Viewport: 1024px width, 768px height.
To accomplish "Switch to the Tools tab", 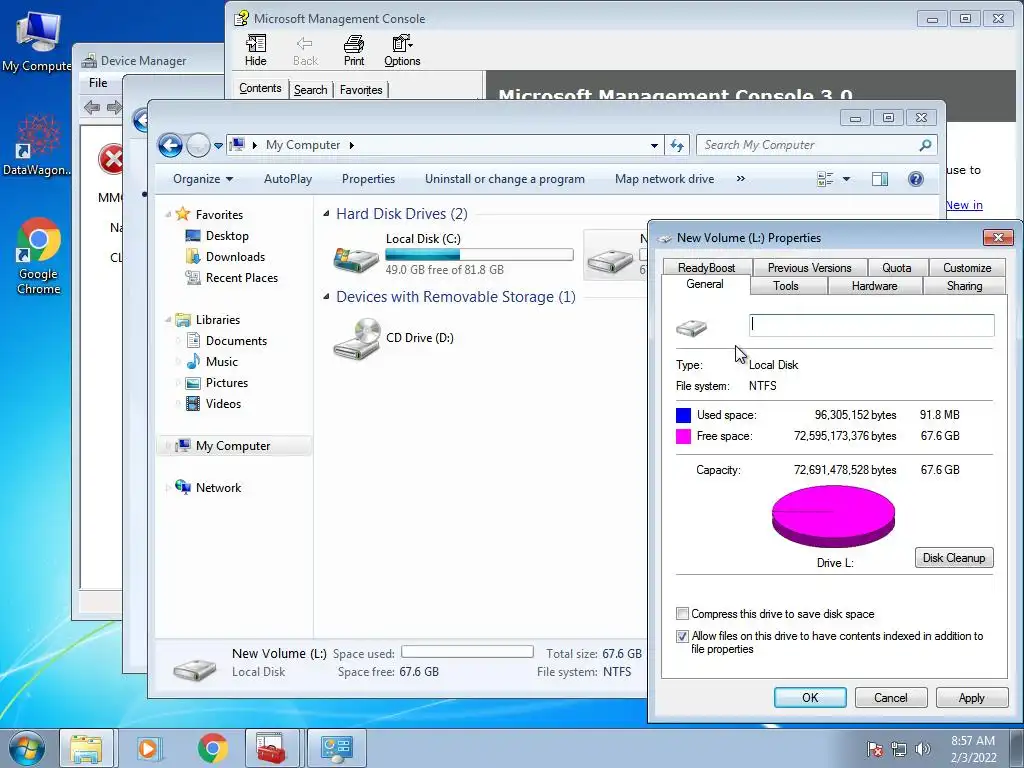I will 786,286.
